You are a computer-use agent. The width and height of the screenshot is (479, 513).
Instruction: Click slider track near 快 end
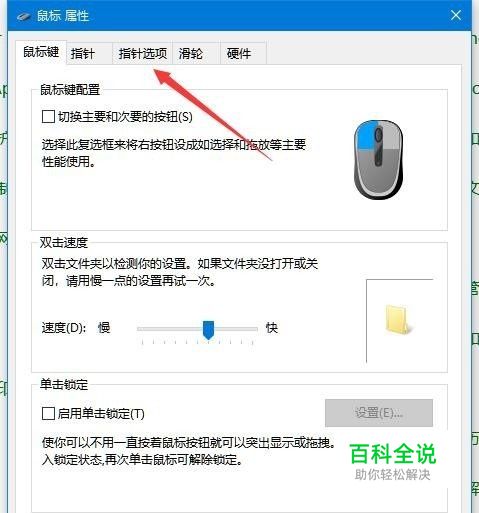(248, 329)
